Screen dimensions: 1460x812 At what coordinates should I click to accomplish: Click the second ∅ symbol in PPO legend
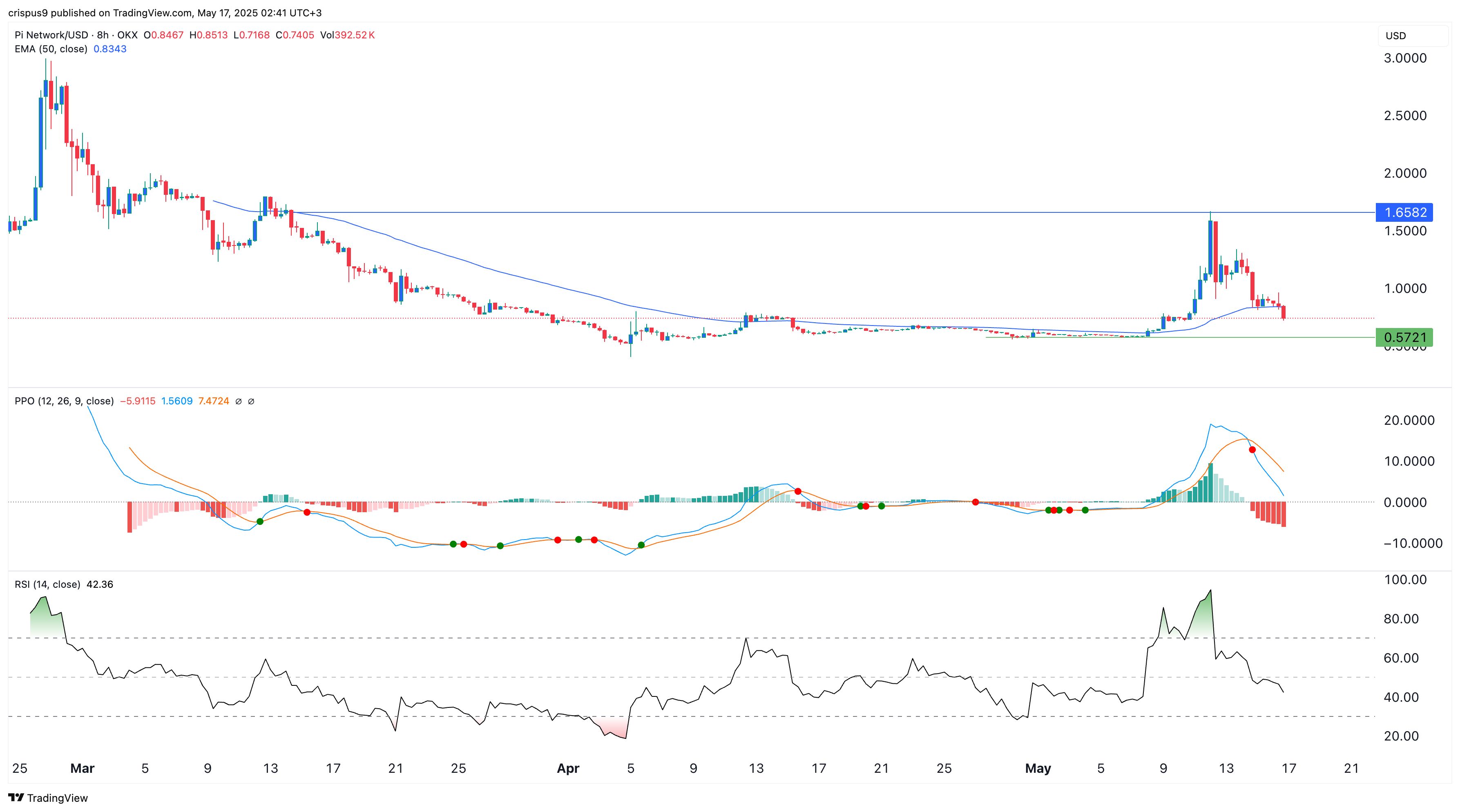coord(251,401)
